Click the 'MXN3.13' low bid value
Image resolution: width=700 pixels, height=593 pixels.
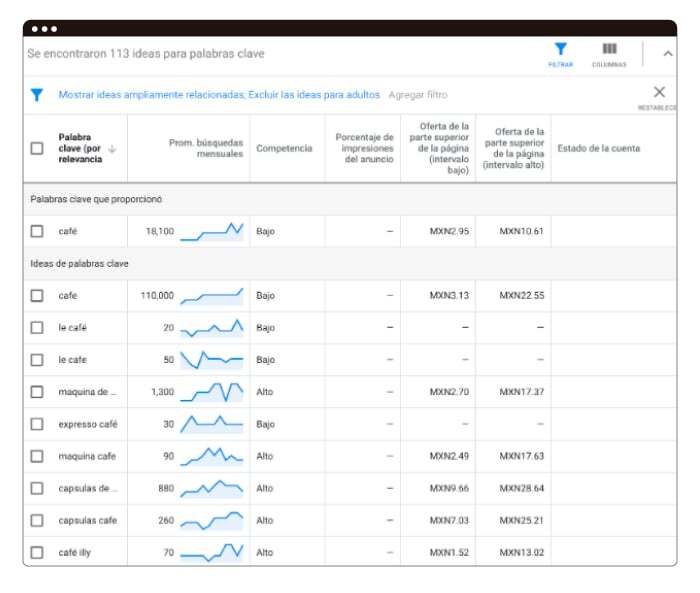(449, 295)
